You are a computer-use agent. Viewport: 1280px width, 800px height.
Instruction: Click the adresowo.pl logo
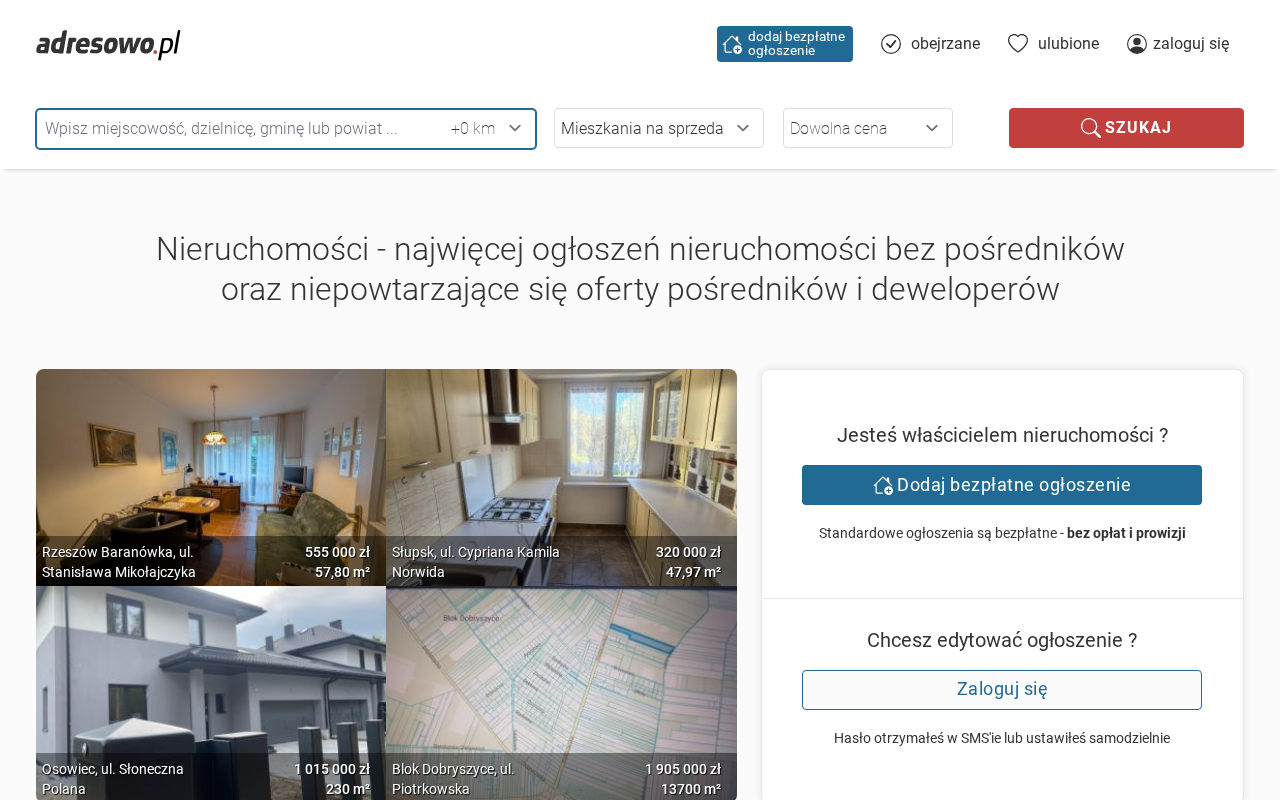pos(108,44)
